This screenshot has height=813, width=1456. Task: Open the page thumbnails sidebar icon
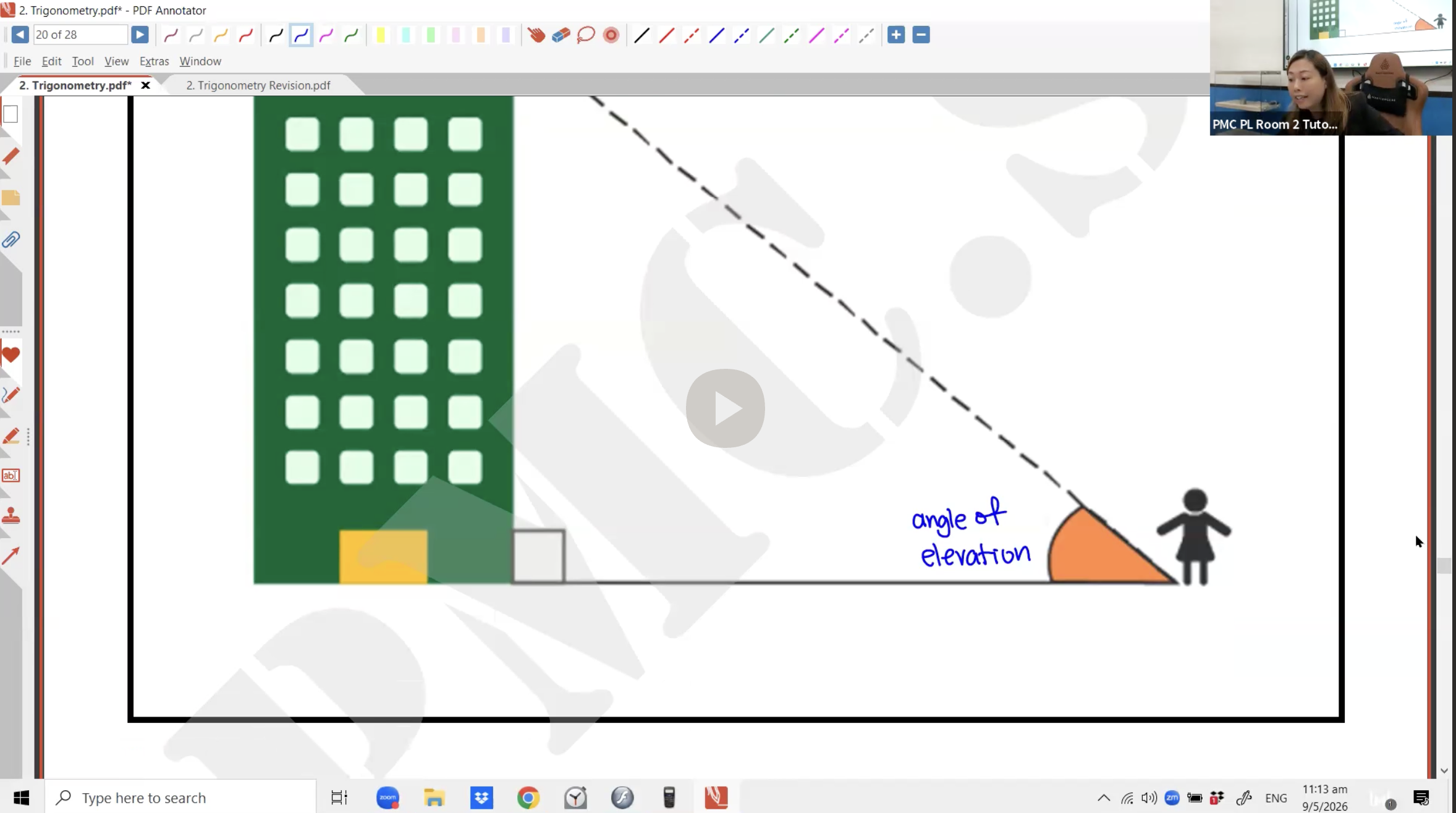coord(11,114)
